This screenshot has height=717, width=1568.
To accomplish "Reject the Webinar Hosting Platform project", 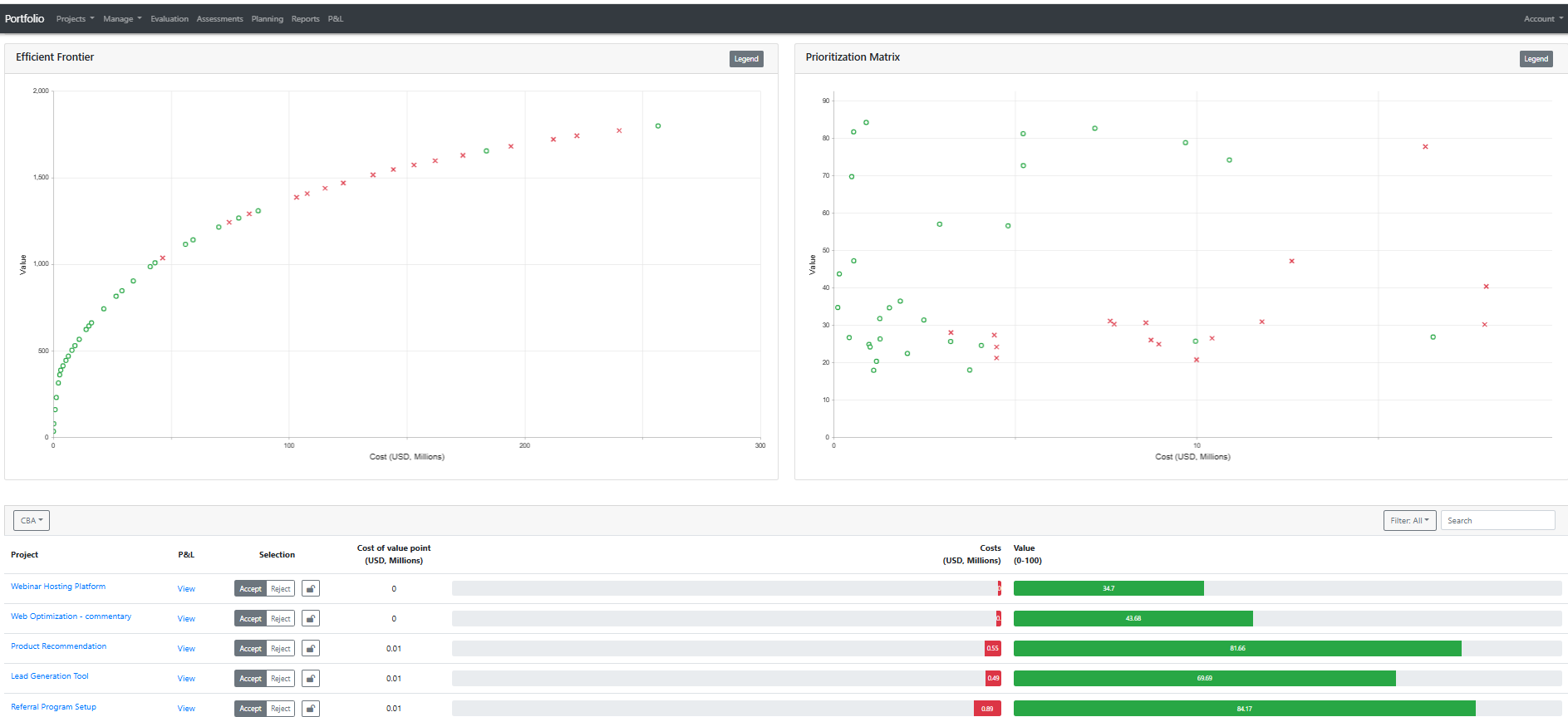I will point(281,589).
